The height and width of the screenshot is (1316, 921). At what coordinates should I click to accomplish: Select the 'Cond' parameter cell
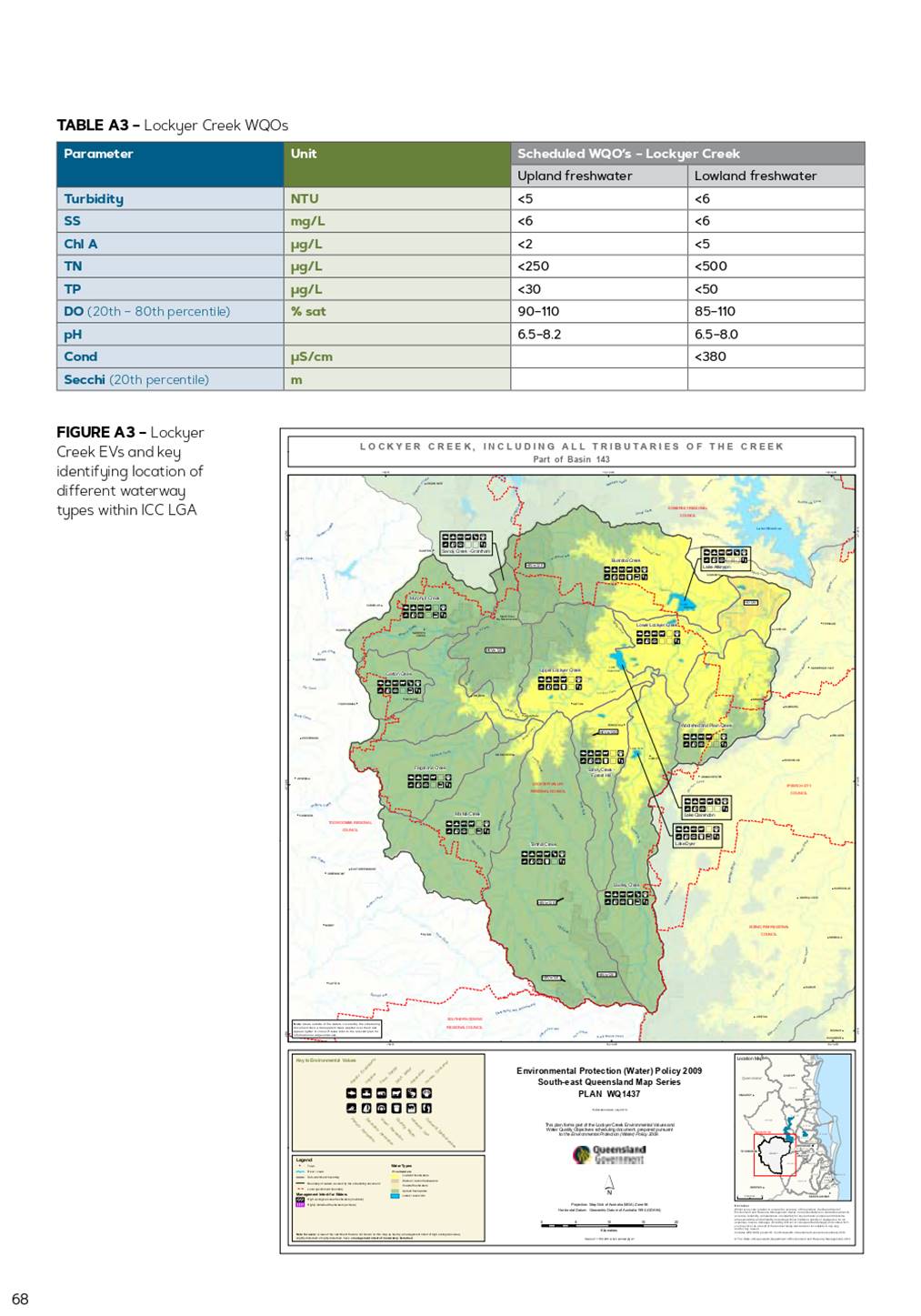169,357
